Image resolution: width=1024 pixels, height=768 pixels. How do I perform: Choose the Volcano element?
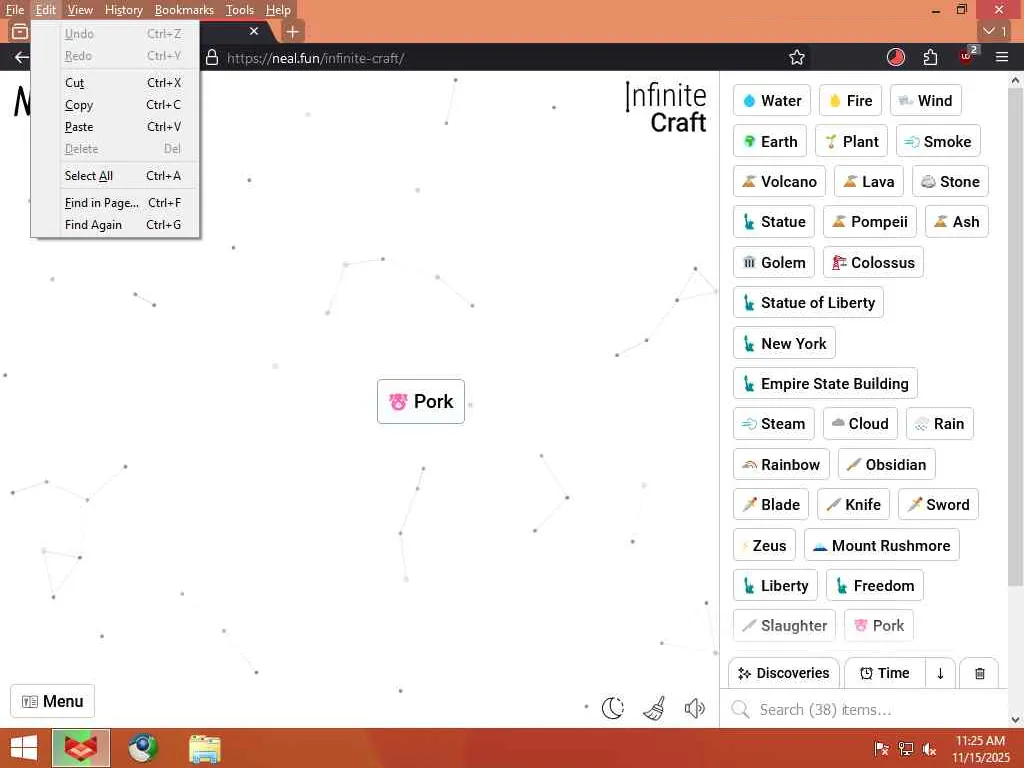(x=779, y=182)
